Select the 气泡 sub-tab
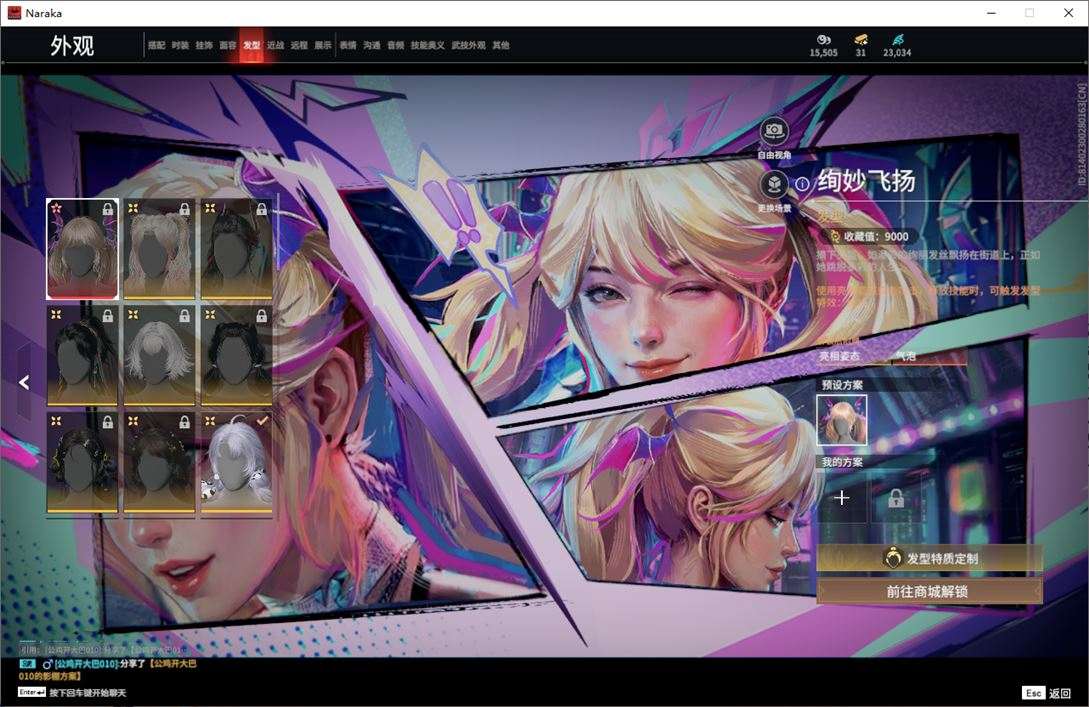This screenshot has width=1089, height=707. point(906,356)
